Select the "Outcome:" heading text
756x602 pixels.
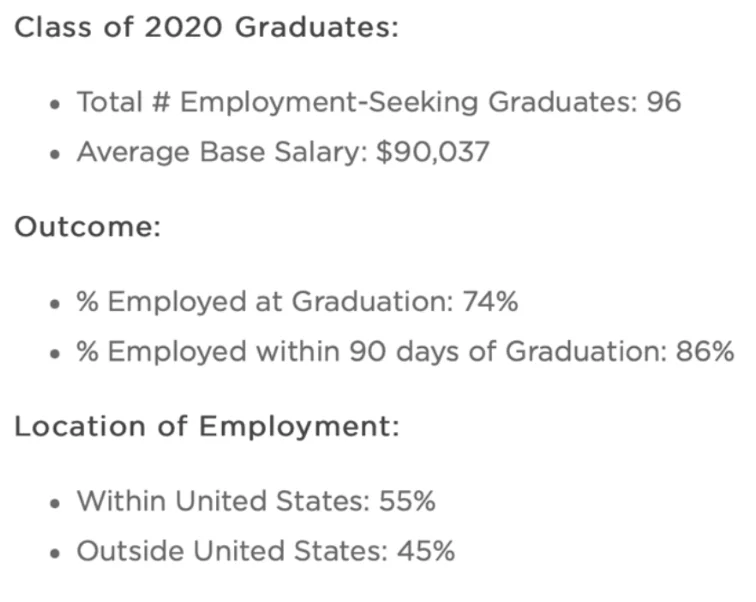(87, 227)
